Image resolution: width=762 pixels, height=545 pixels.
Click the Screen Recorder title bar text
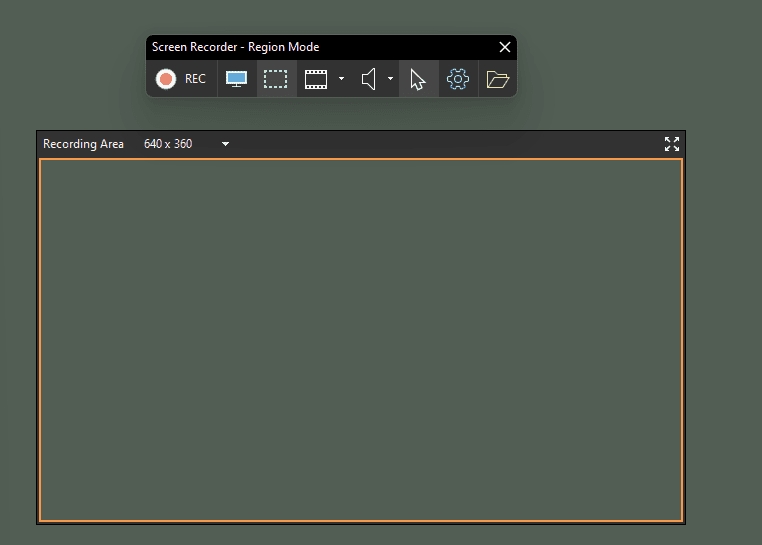[235, 47]
